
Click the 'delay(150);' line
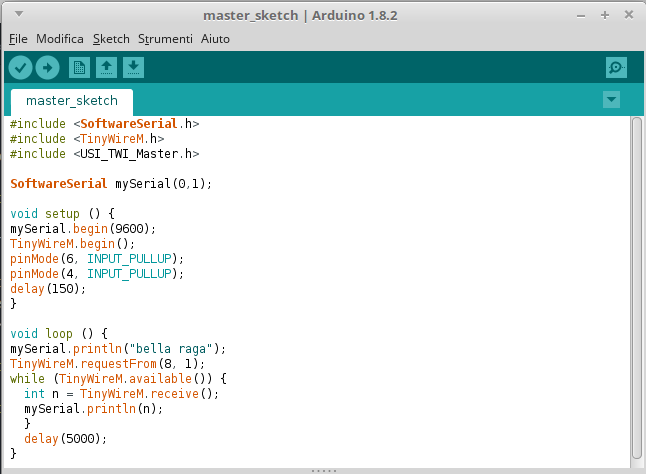click(x=48, y=289)
